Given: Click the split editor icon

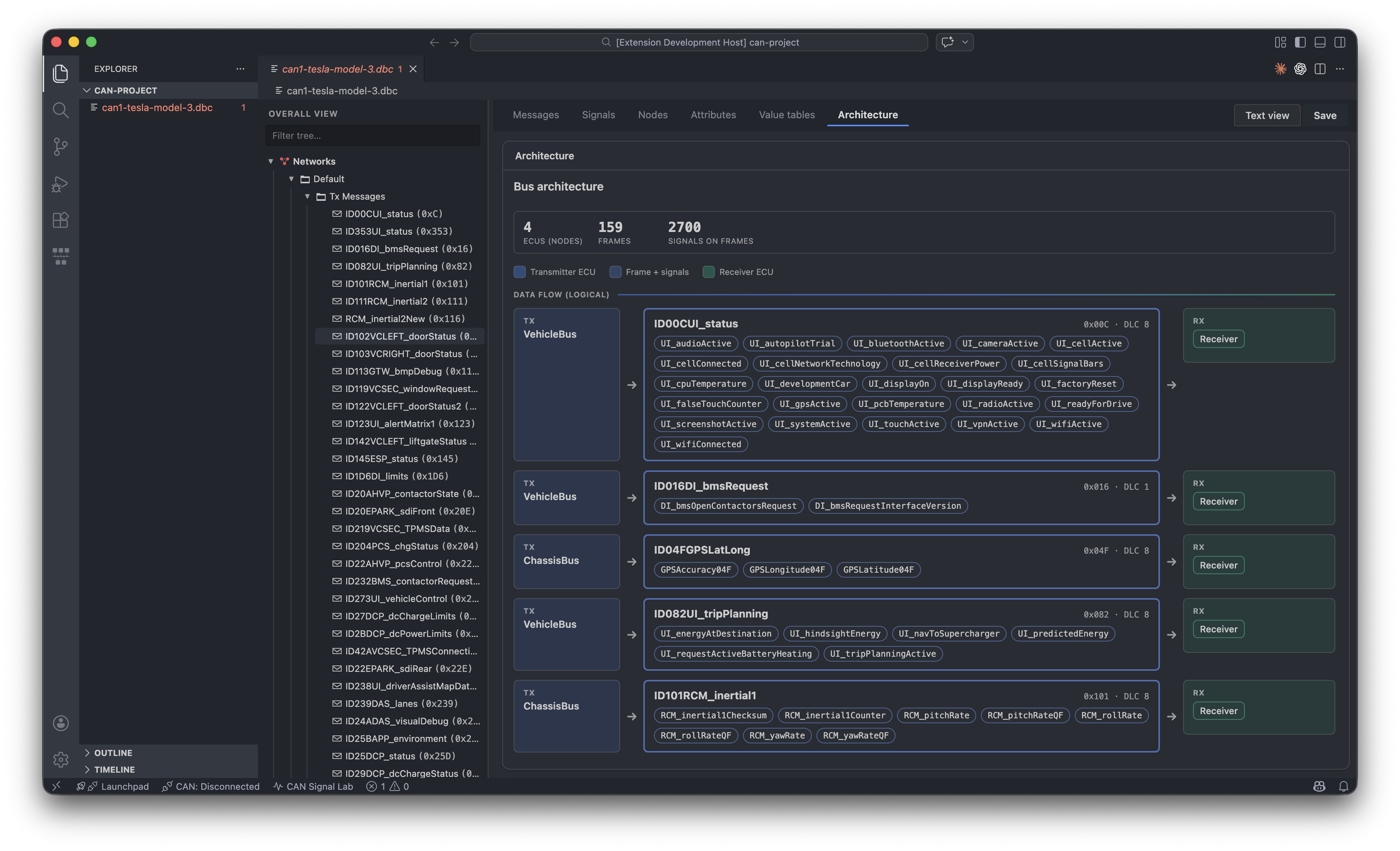Looking at the screenshot, I should tap(1320, 69).
